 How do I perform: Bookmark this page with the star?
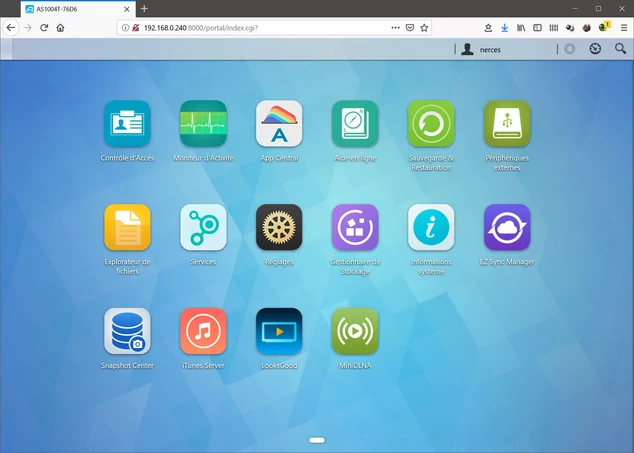424,28
